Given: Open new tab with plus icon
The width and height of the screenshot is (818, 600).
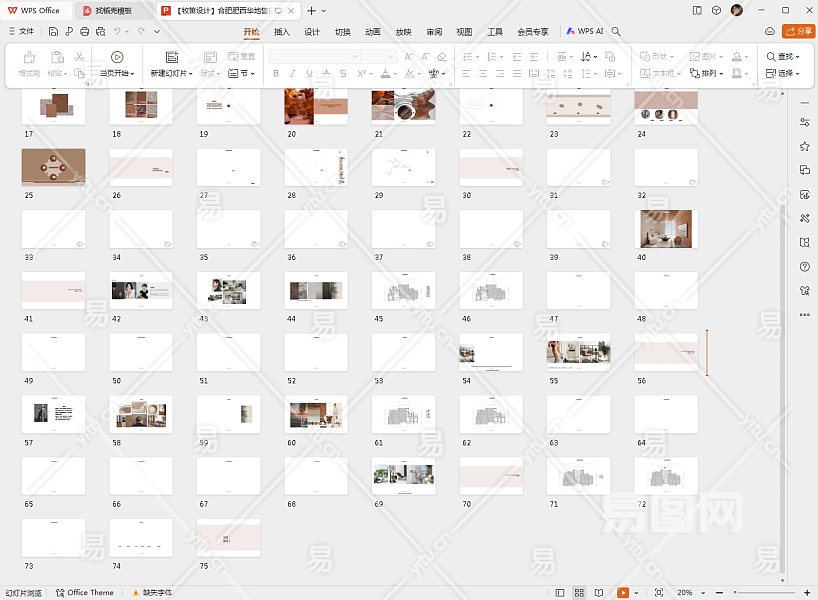Looking at the screenshot, I should pyautogui.click(x=311, y=10).
